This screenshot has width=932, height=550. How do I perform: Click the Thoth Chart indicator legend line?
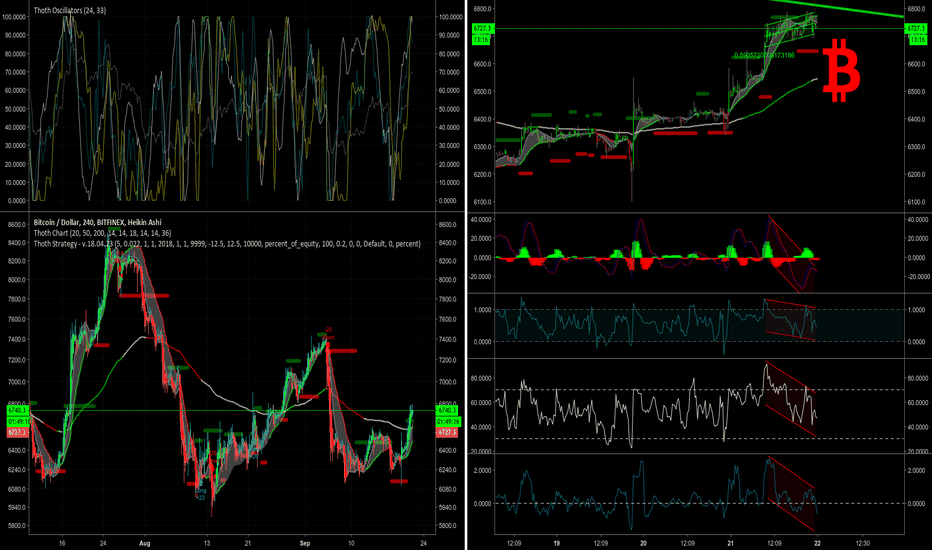(102, 233)
